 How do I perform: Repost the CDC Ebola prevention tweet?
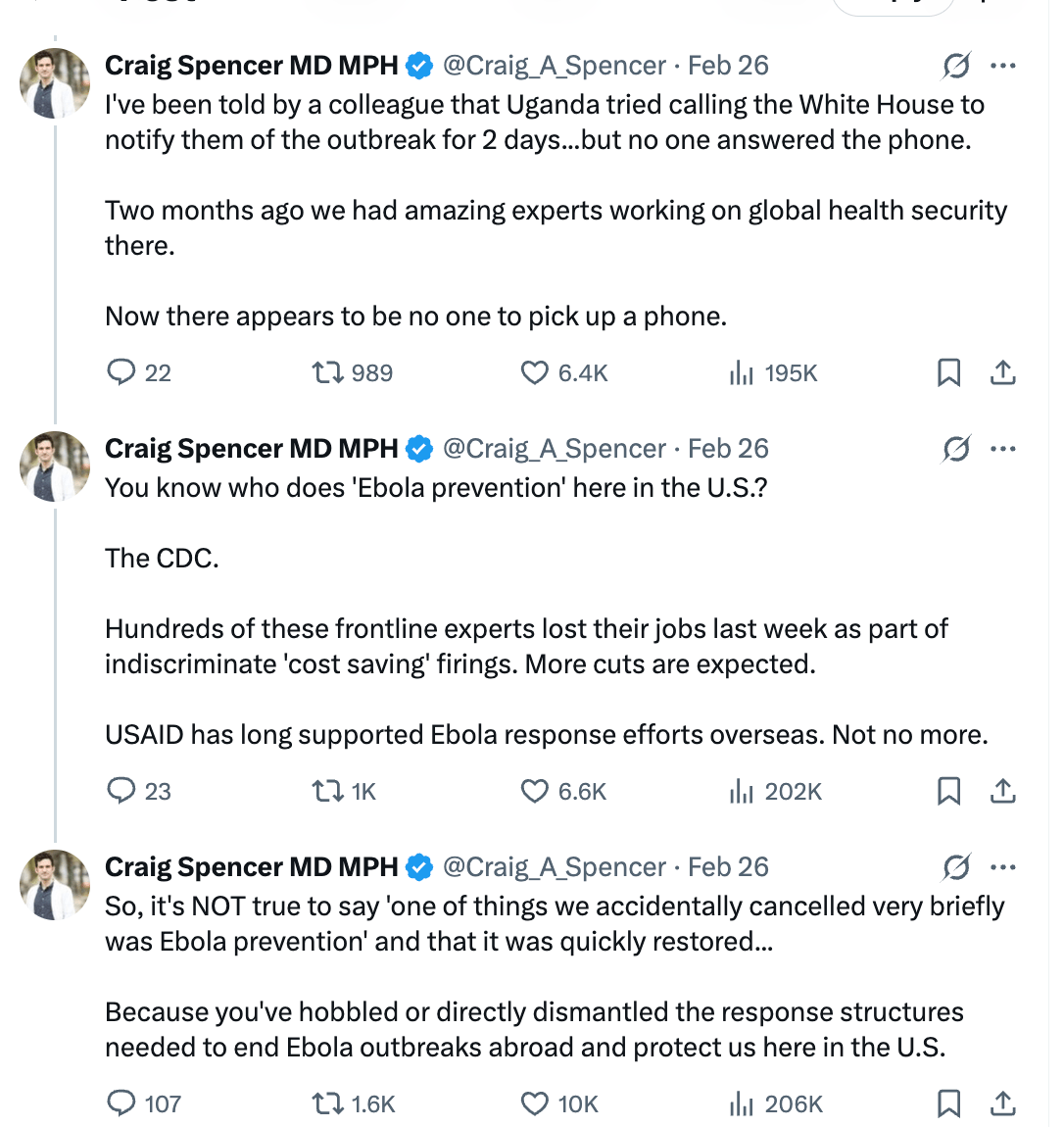[323, 791]
